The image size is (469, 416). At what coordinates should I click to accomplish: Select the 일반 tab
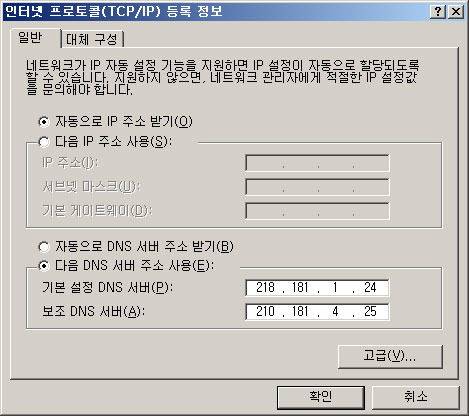coord(32,38)
